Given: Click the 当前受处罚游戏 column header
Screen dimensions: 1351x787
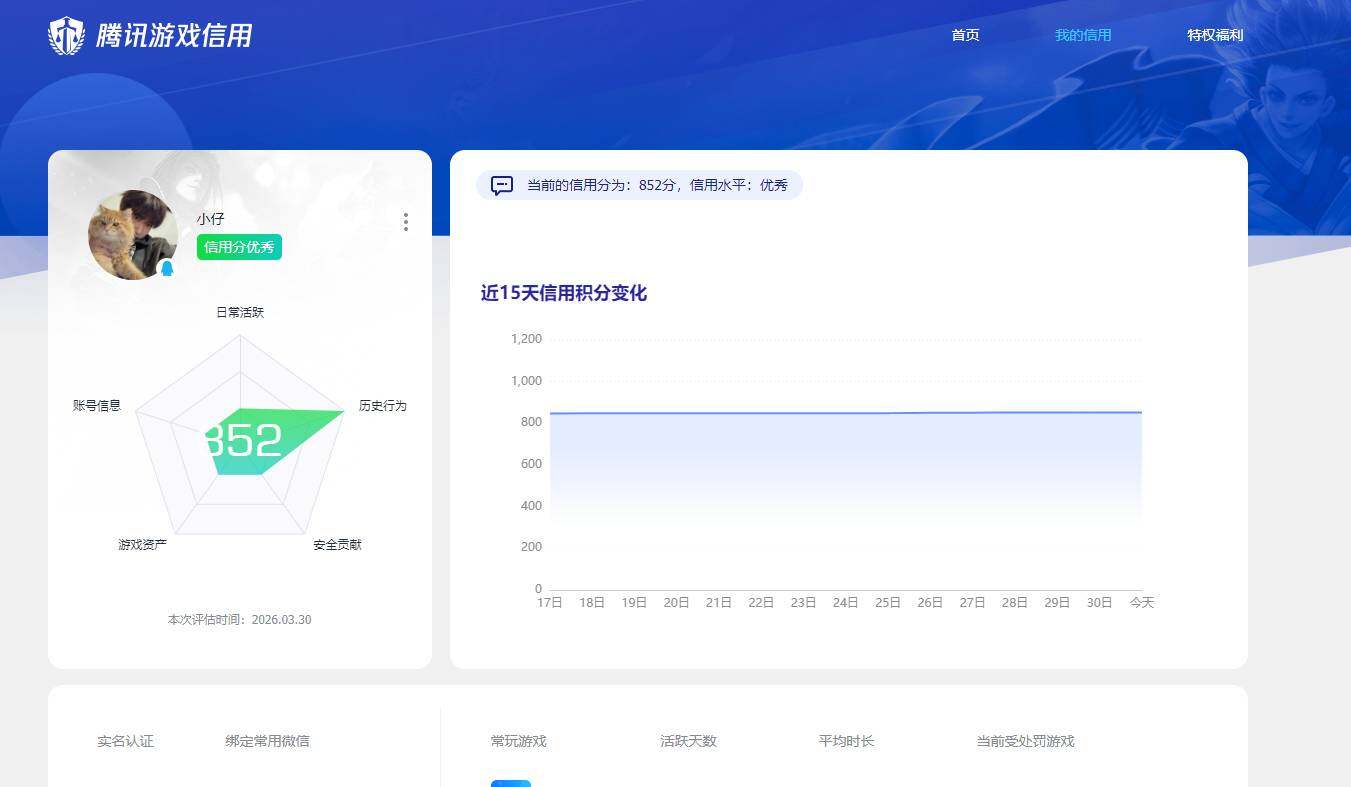Looking at the screenshot, I should [x=1026, y=741].
